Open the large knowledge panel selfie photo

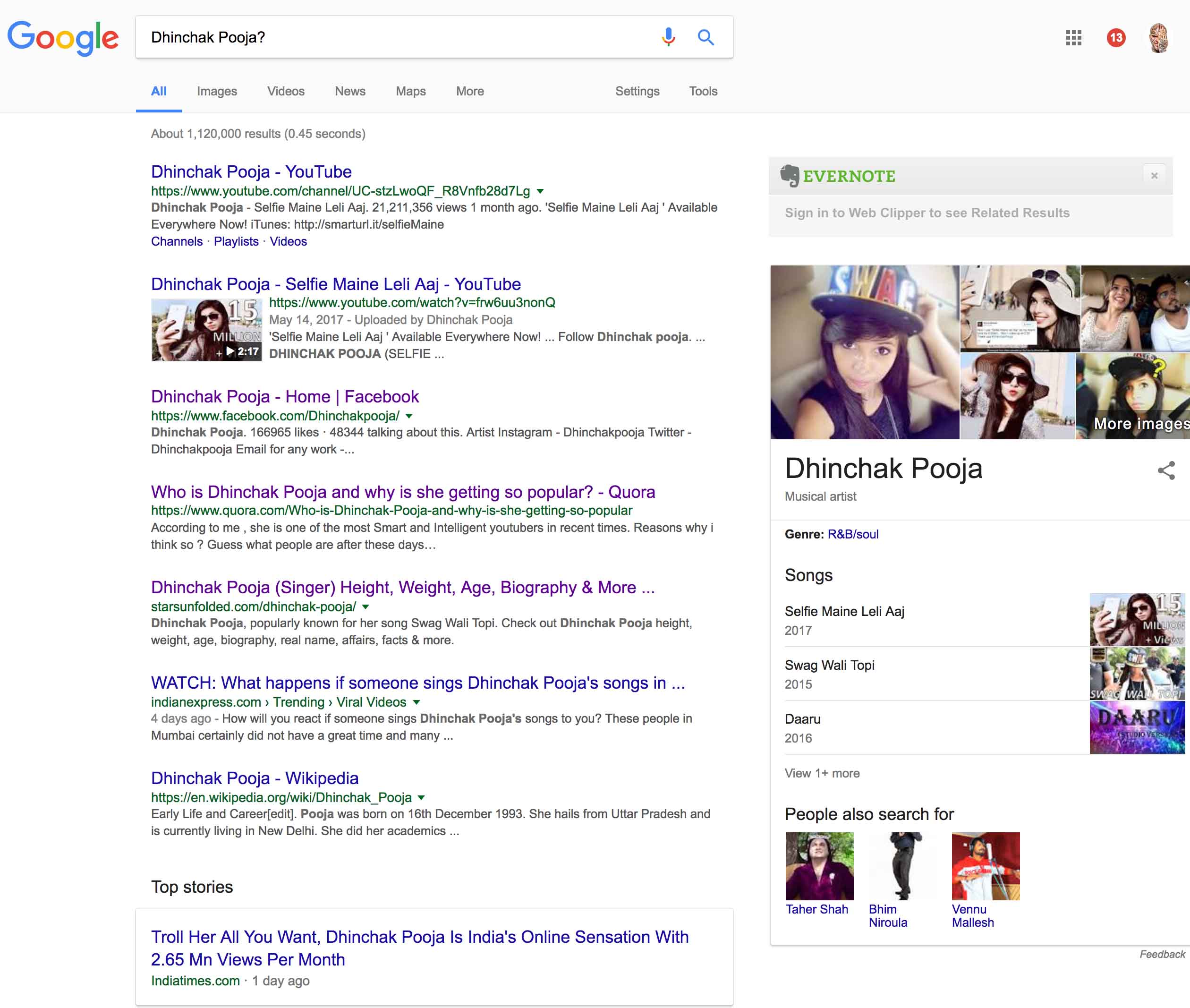864,352
